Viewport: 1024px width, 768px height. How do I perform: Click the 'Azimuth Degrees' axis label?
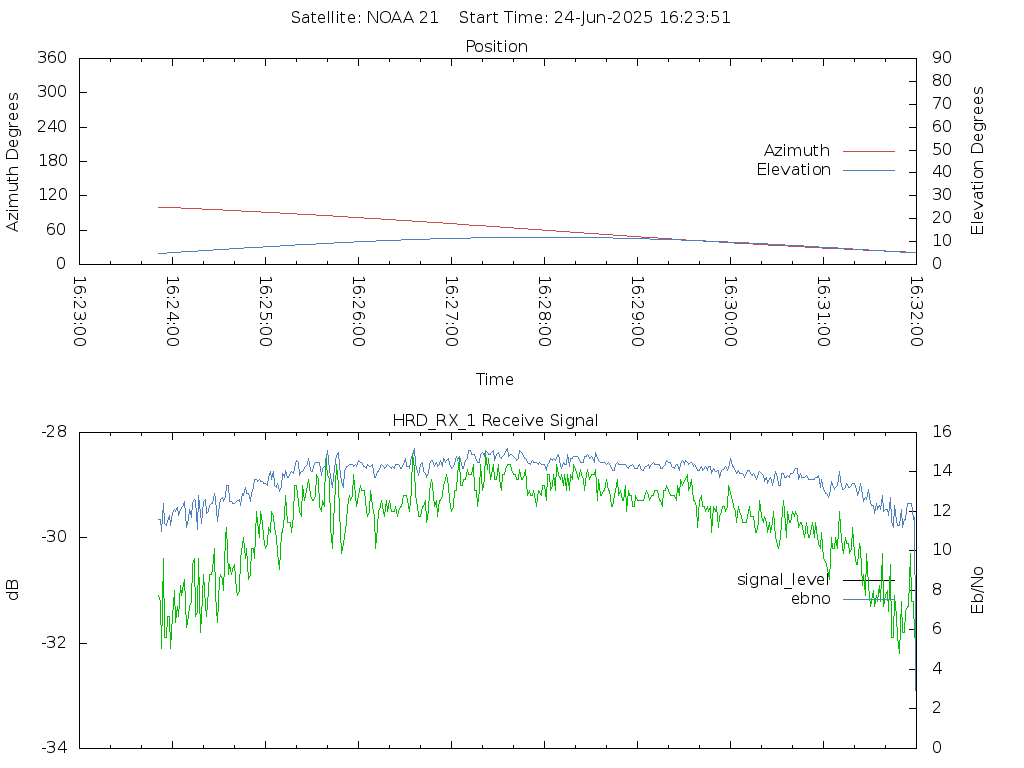click(12, 162)
